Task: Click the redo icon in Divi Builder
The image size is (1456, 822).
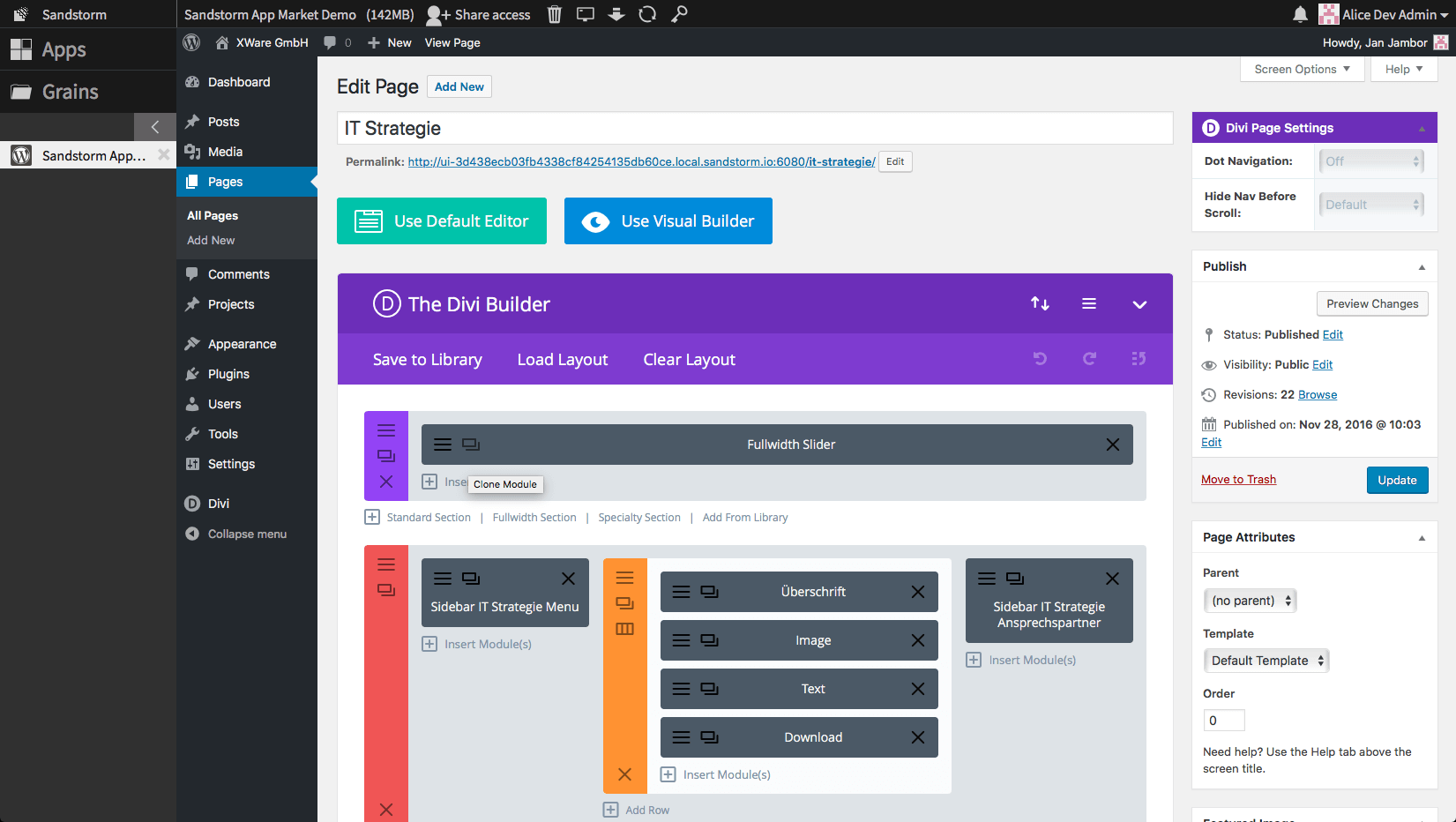Action: click(1089, 358)
